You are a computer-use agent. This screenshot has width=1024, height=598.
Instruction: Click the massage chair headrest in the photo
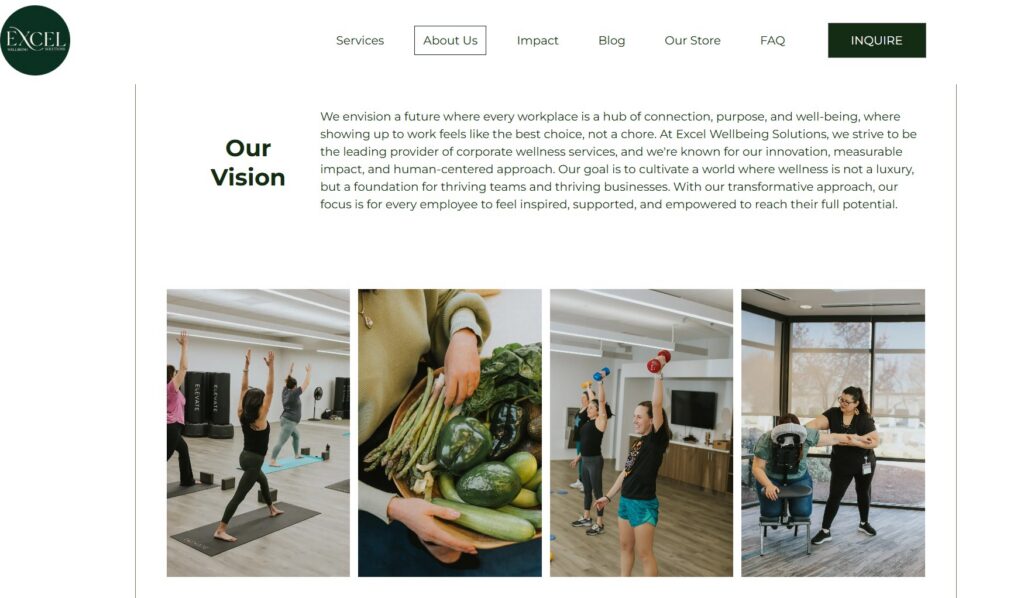click(788, 433)
